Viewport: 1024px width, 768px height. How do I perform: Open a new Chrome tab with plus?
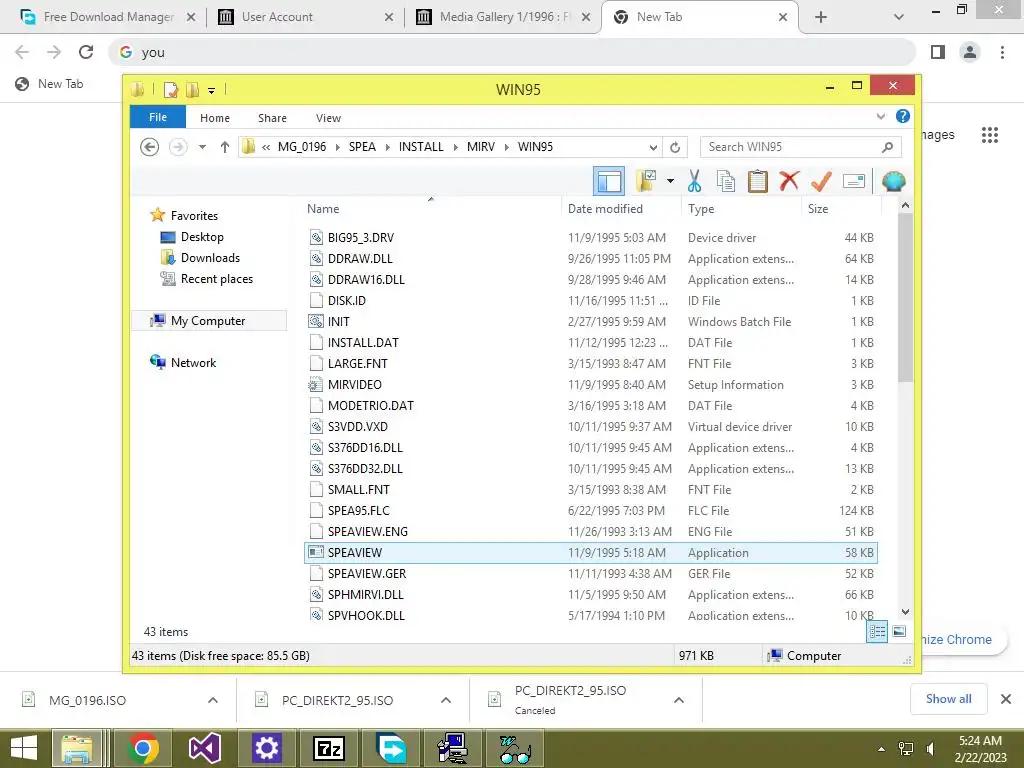coord(821,17)
